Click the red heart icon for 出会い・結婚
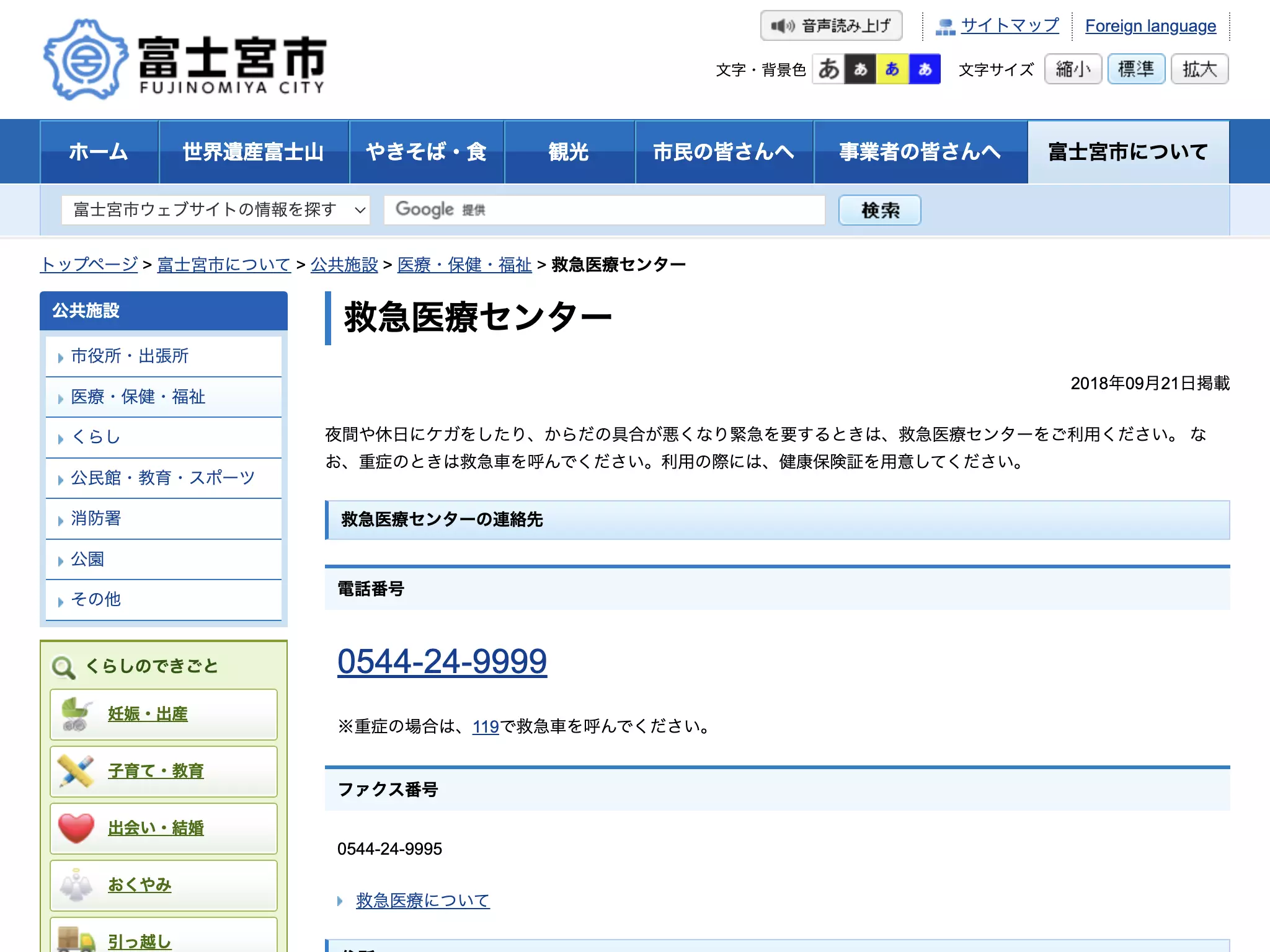This screenshot has height=952, width=1270. click(76, 828)
